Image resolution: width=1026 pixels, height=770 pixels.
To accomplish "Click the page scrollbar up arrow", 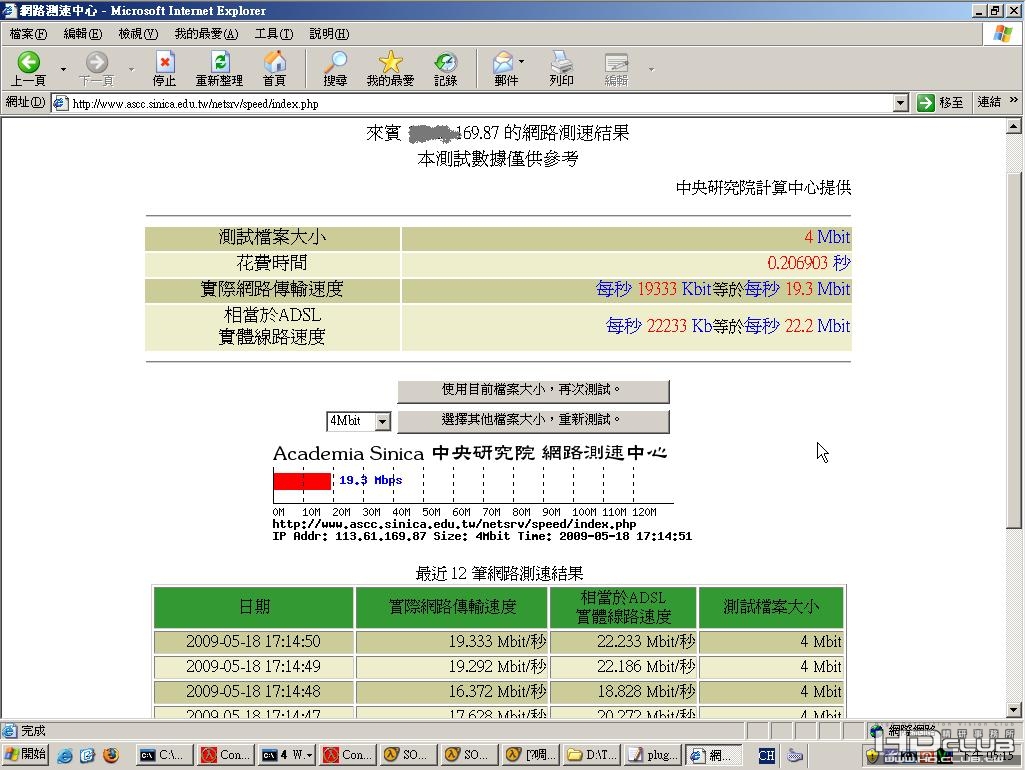I will click(x=1014, y=126).
